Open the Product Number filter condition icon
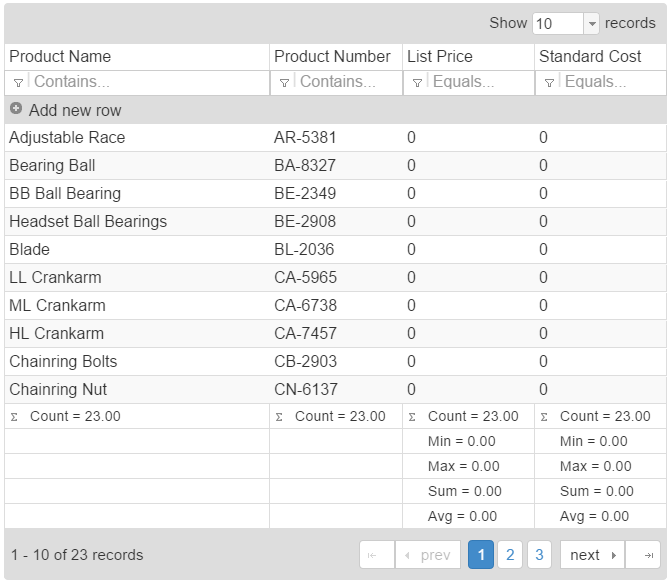The image size is (669, 582). 284,83
